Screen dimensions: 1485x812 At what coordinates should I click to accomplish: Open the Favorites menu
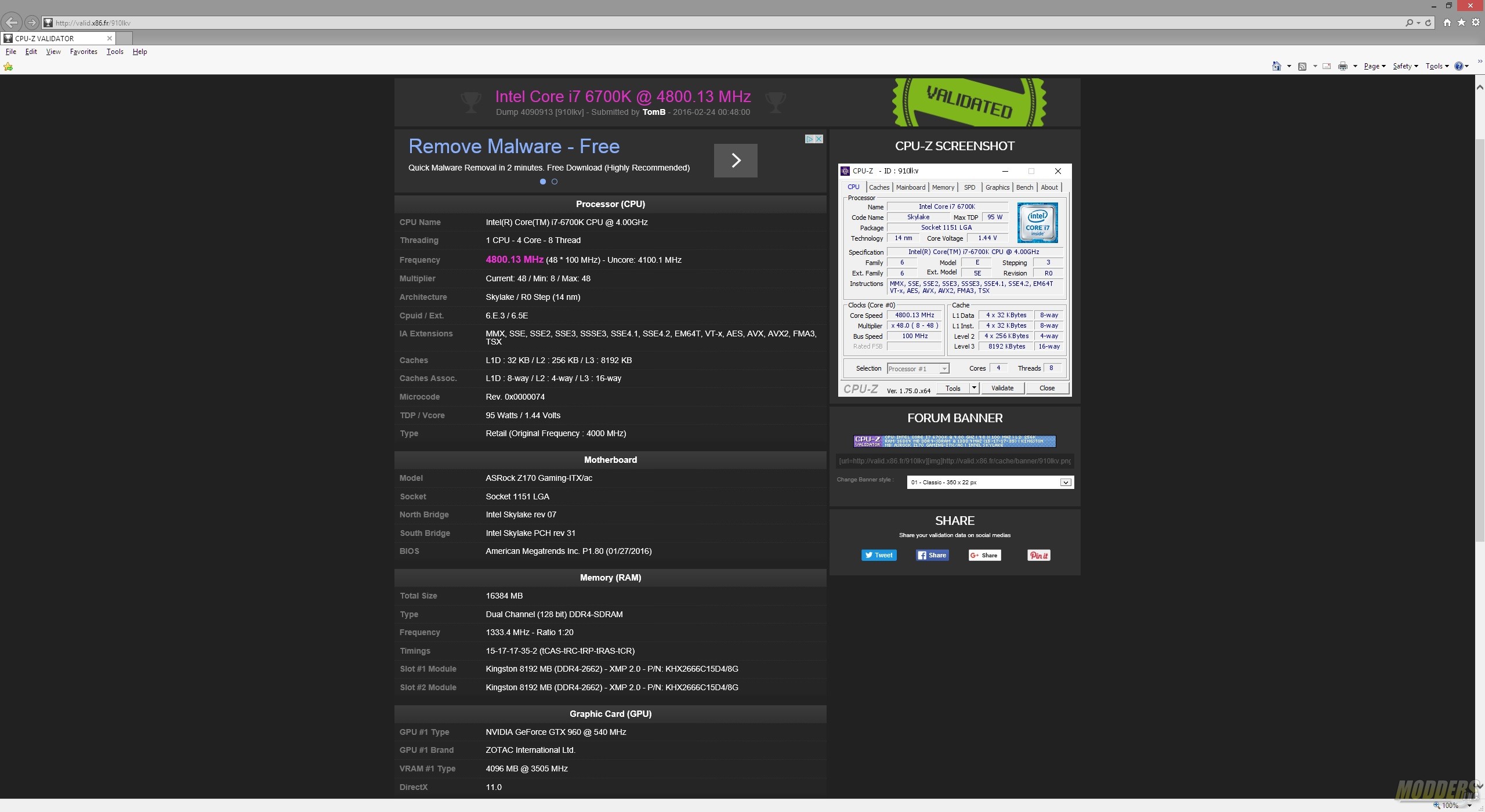point(84,52)
